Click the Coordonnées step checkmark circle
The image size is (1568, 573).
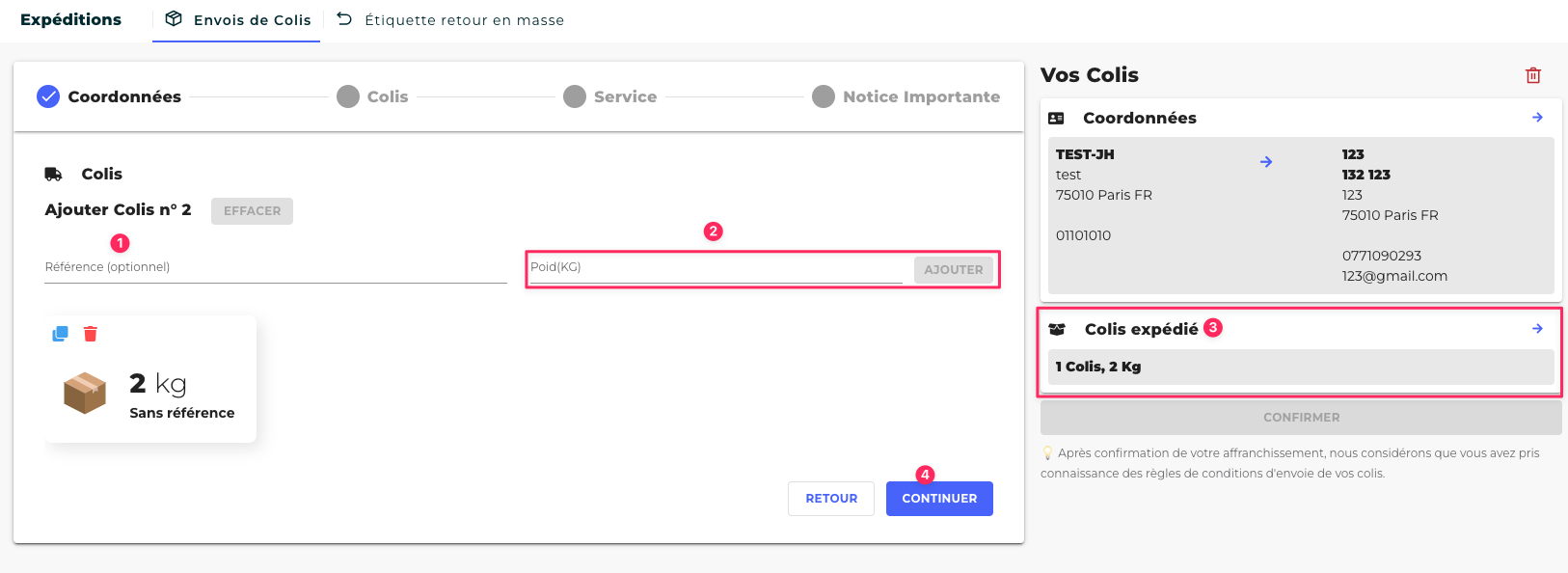(48, 96)
